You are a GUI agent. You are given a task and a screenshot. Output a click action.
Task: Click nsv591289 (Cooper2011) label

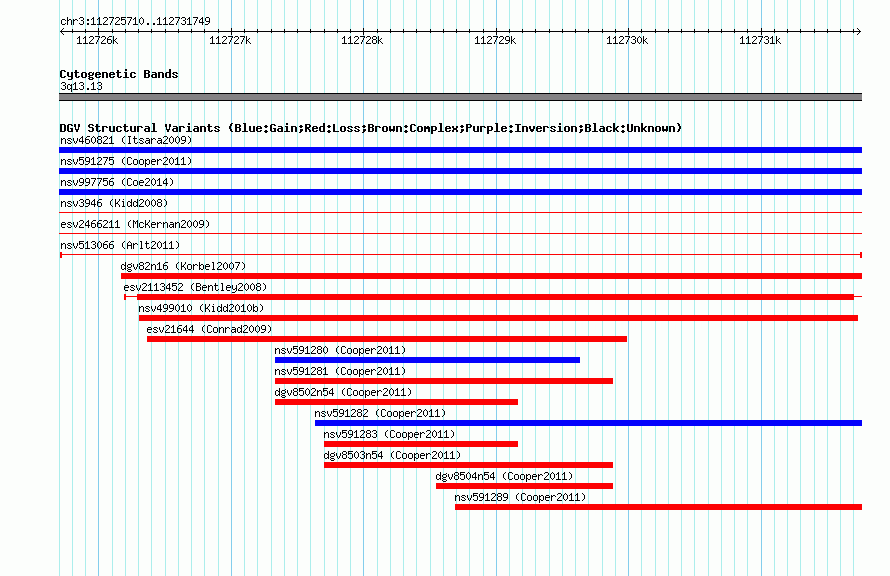click(520, 497)
